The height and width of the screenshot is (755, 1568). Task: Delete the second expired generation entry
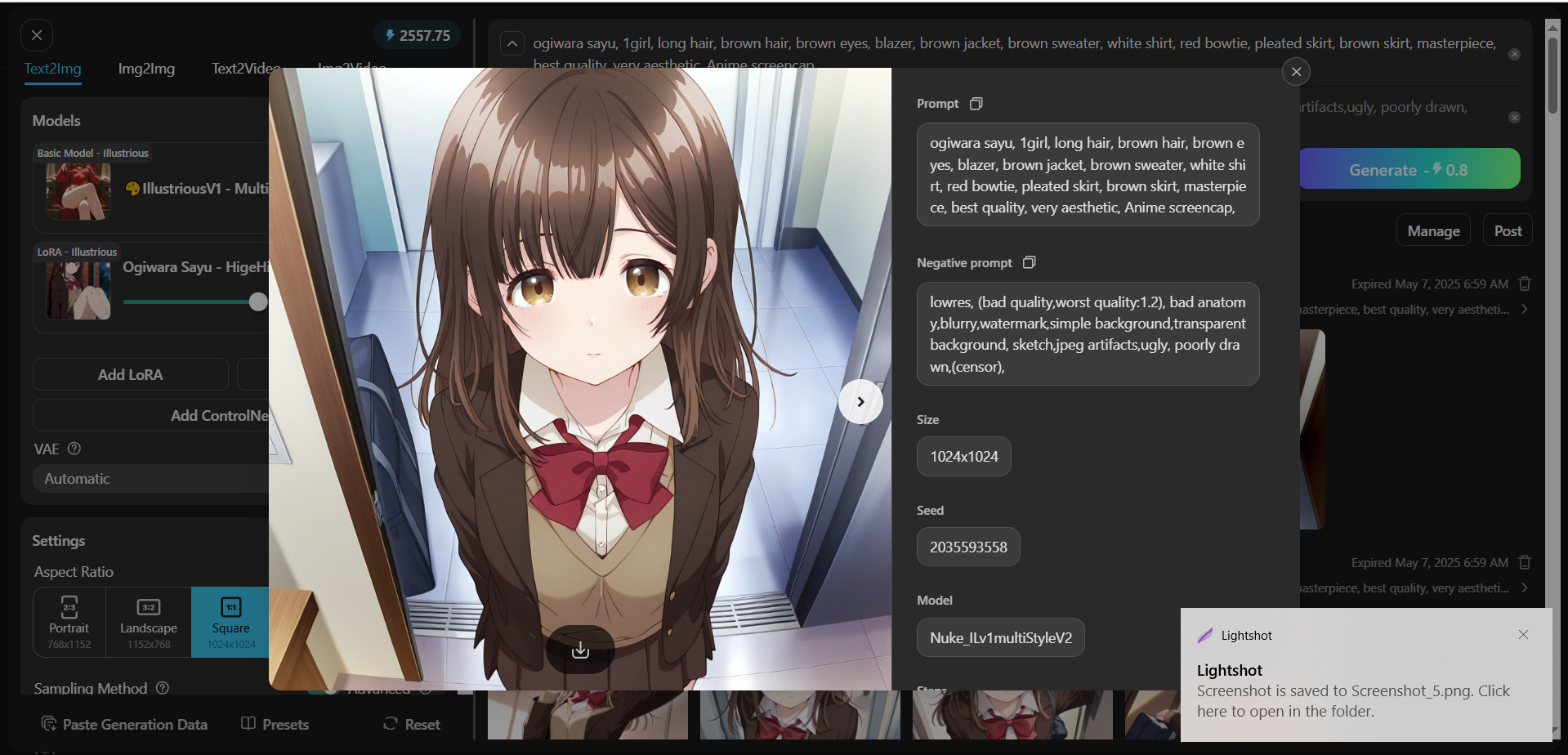[x=1525, y=562]
